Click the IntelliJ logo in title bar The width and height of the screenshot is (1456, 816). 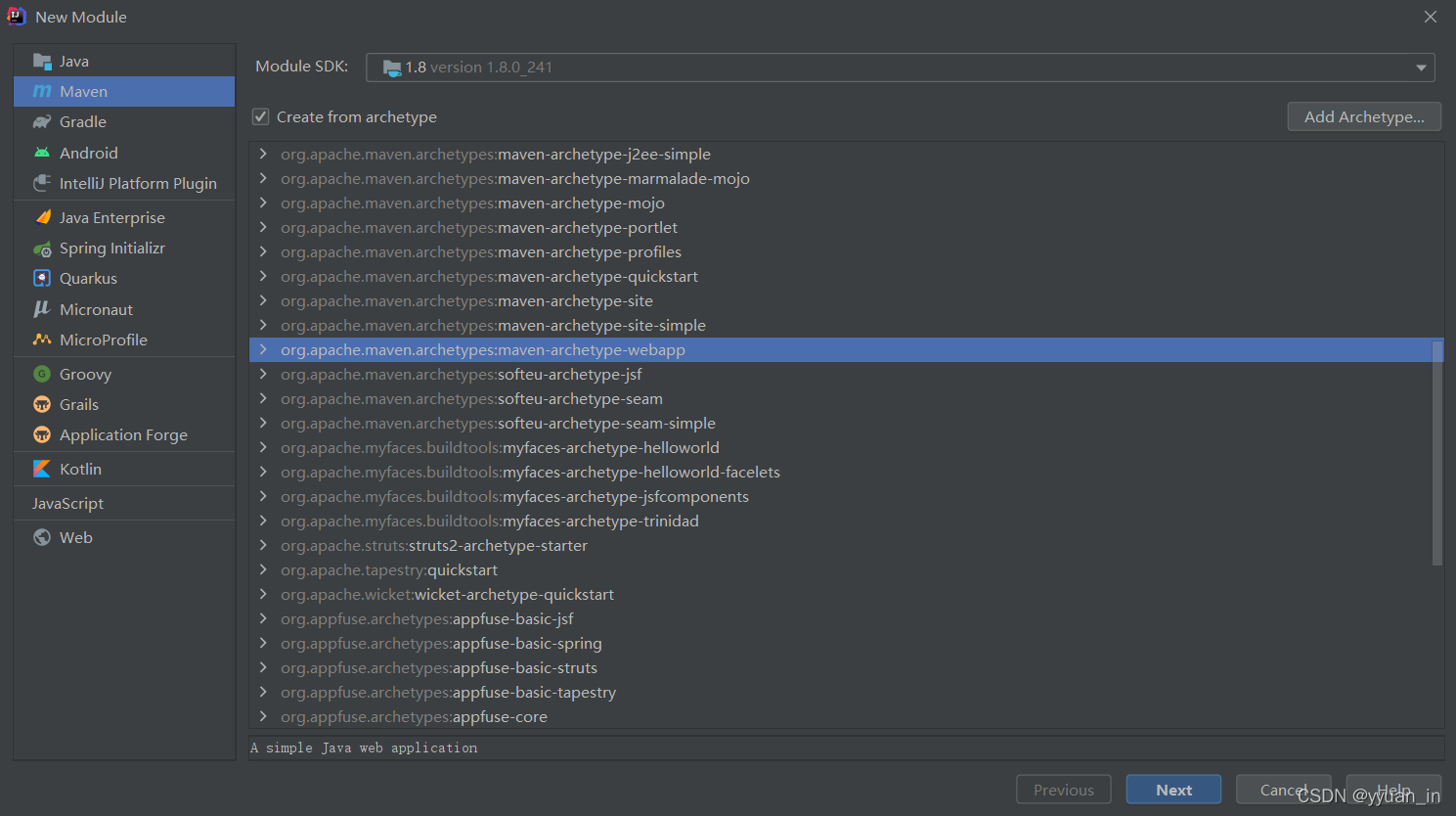click(x=17, y=17)
